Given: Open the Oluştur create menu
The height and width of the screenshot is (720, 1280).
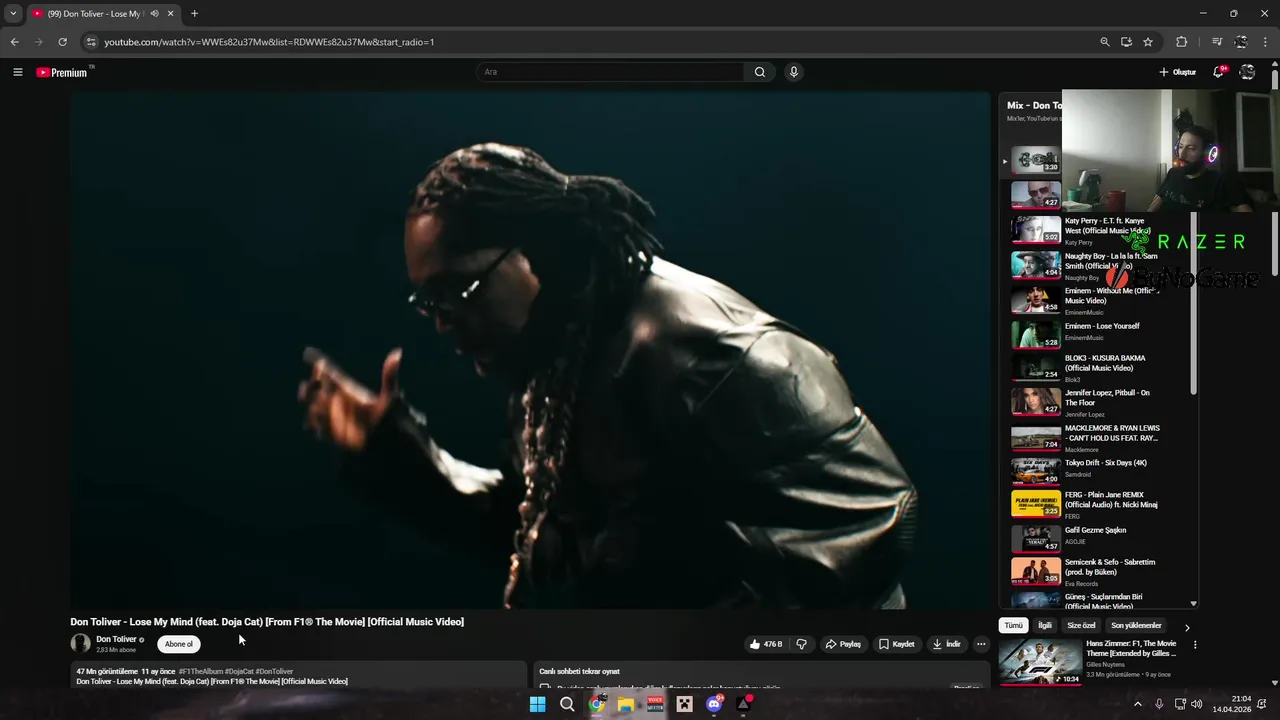Looking at the screenshot, I should coord(1177,72).
